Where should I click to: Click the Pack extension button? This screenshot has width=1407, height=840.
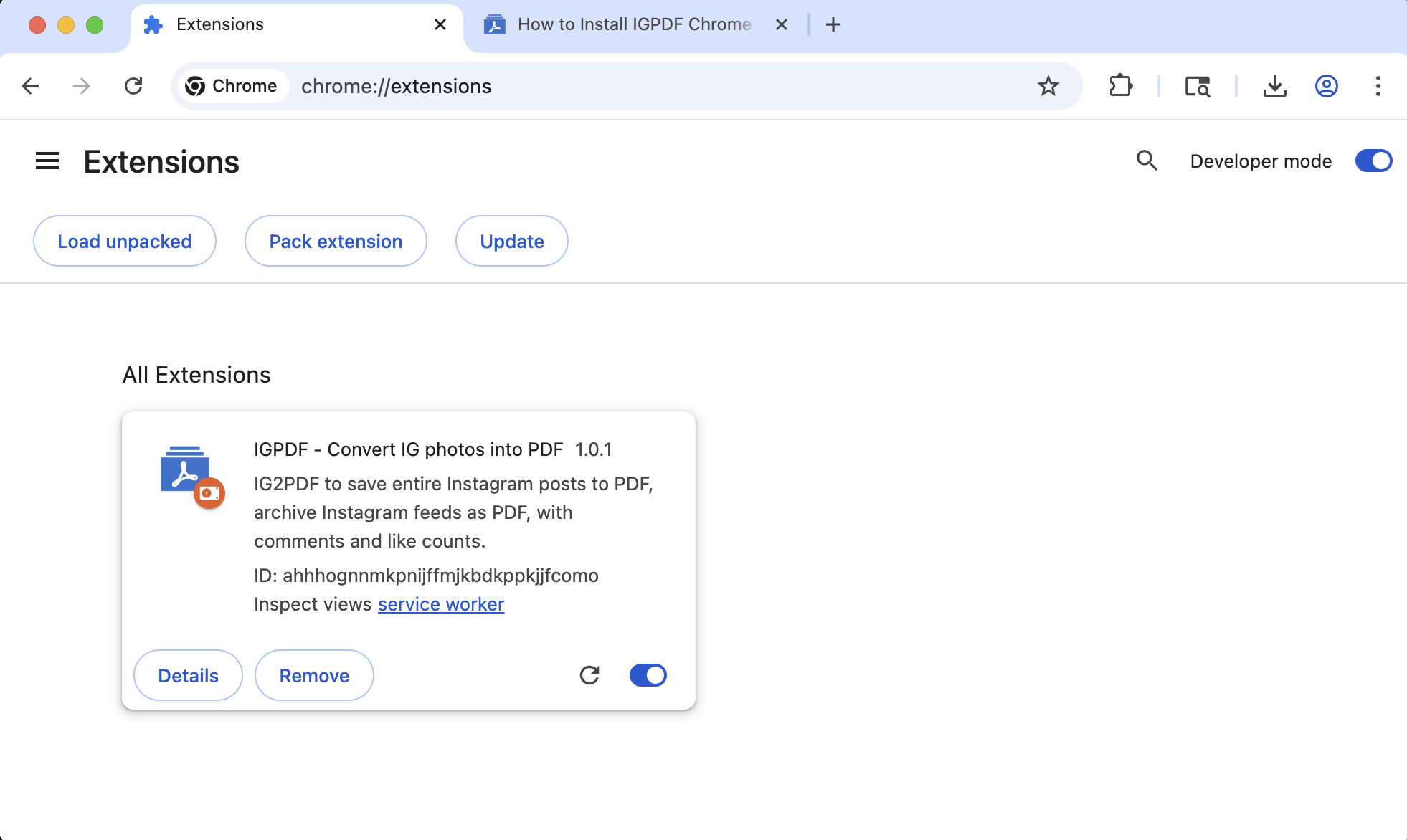(336, 241)
